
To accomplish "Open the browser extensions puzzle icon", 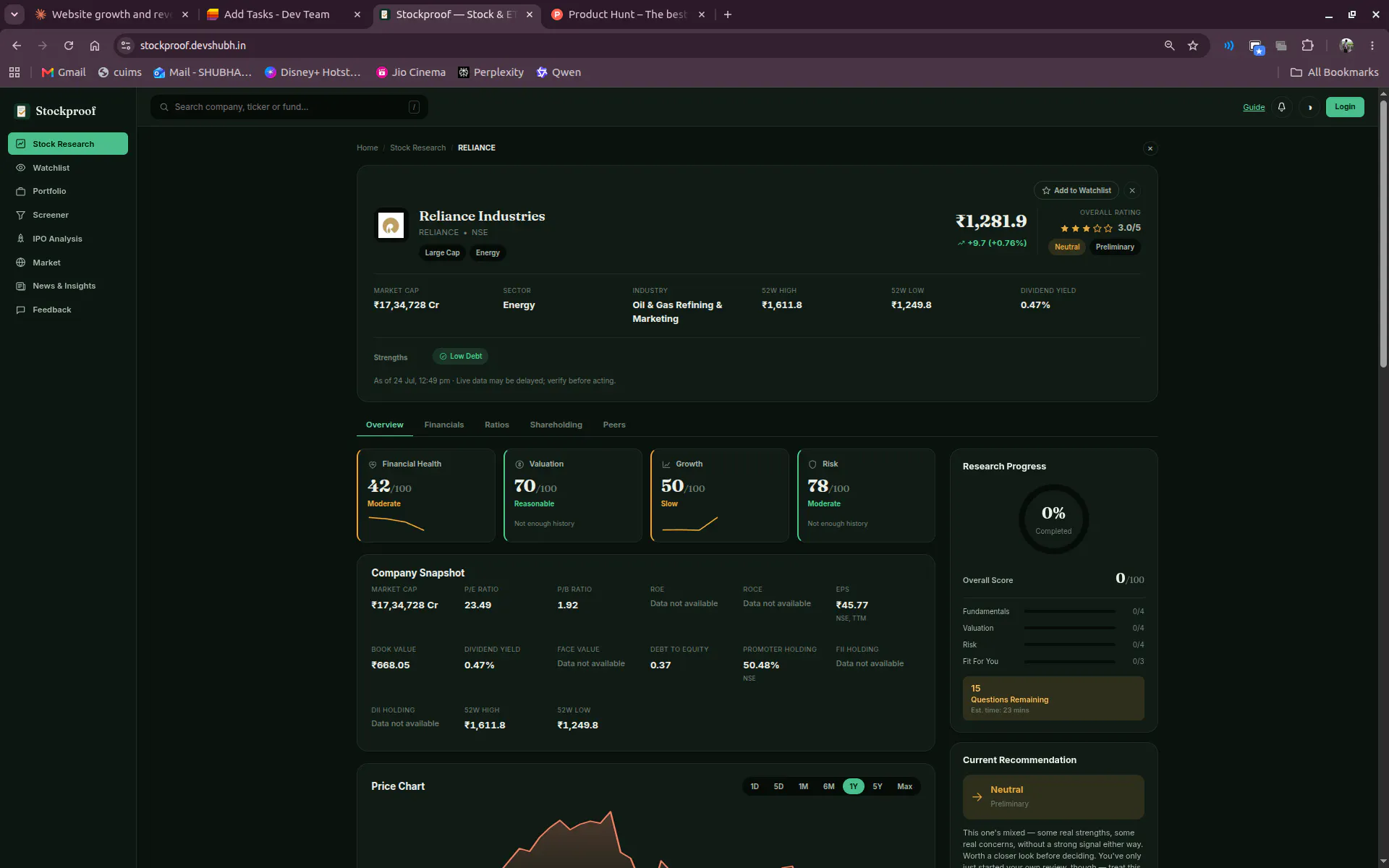I will tap(1307, 46).
